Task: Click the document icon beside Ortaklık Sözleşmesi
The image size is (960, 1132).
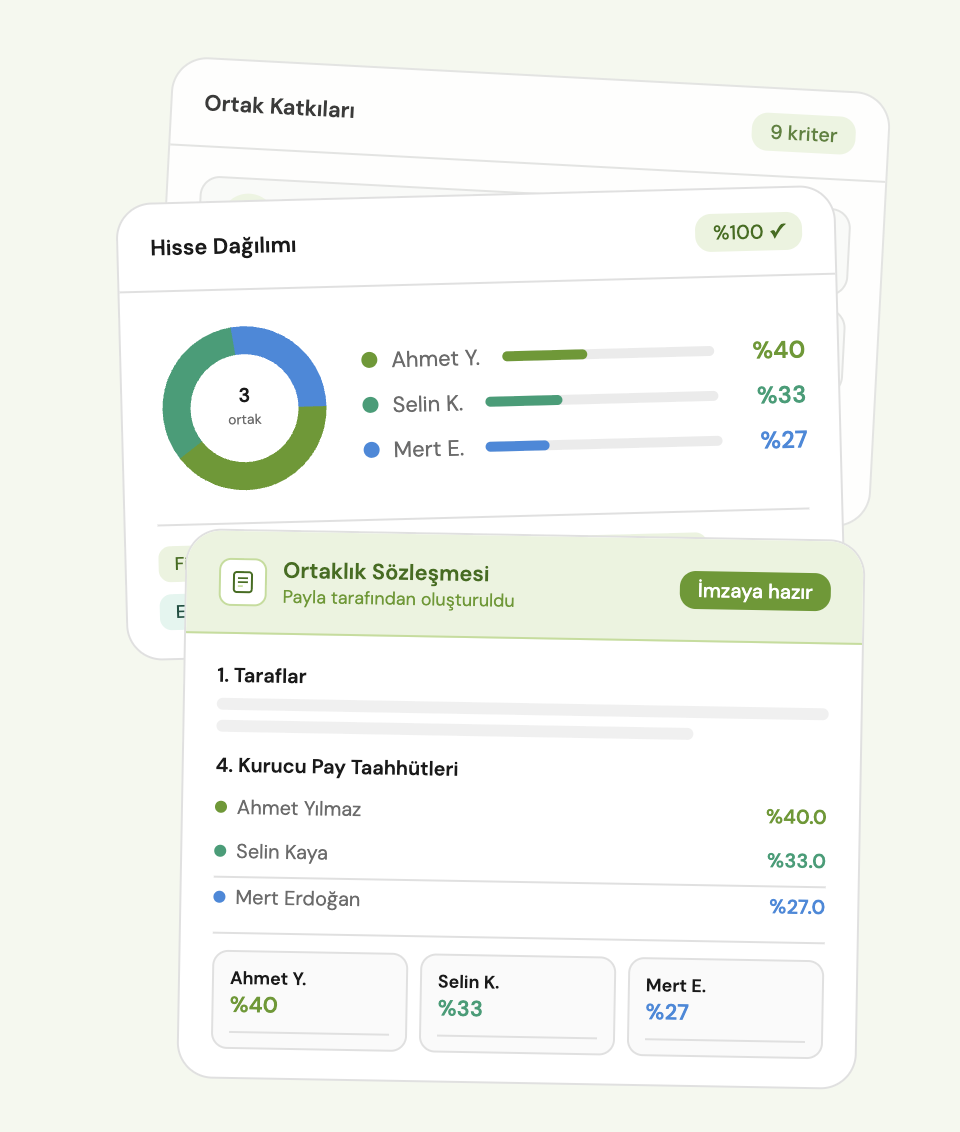Action: click(x=243, y=582)
